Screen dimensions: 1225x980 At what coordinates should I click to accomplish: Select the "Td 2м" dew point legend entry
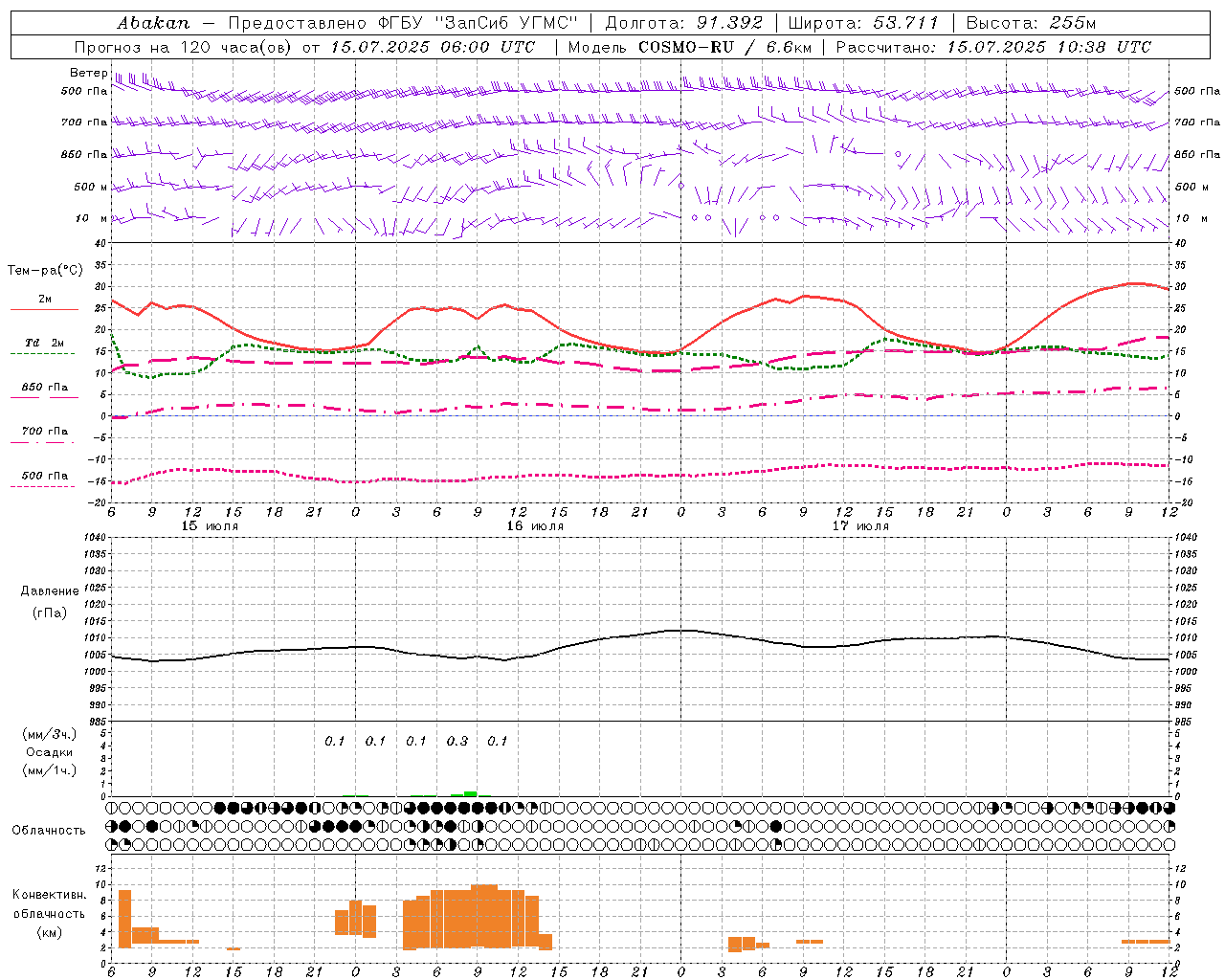(44, 343)
